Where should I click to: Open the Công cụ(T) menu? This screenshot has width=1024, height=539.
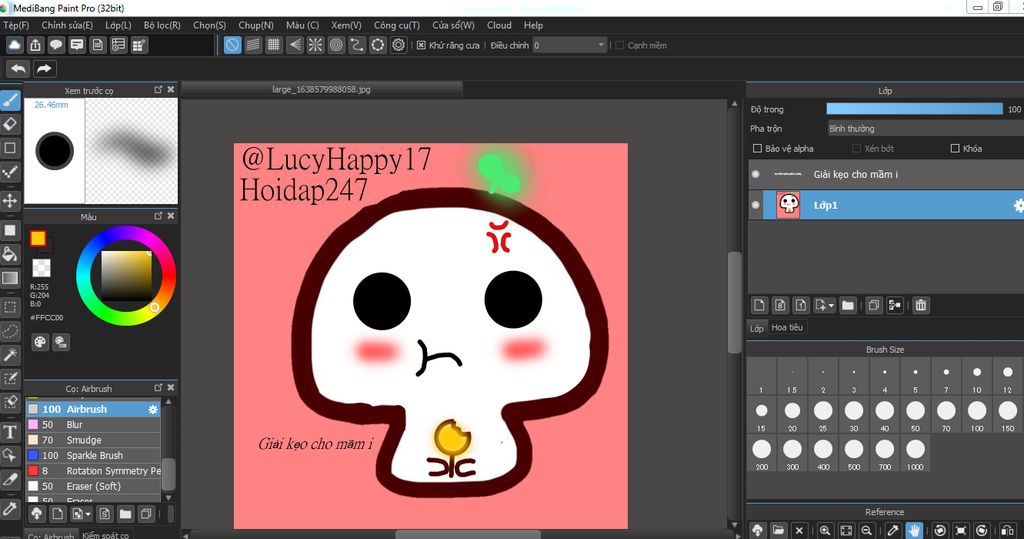(396, 25)
